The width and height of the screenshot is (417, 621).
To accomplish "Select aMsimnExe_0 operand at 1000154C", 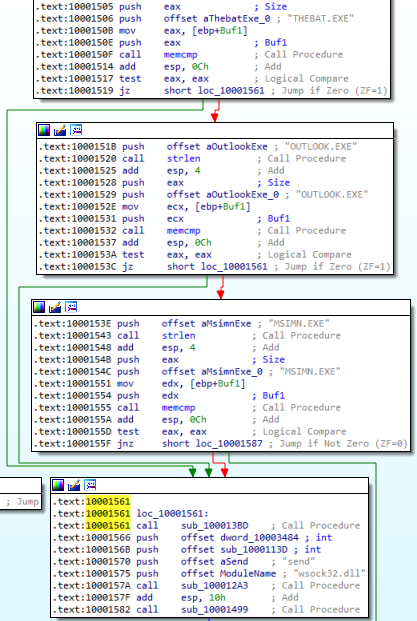I will [x=232, y=371].
